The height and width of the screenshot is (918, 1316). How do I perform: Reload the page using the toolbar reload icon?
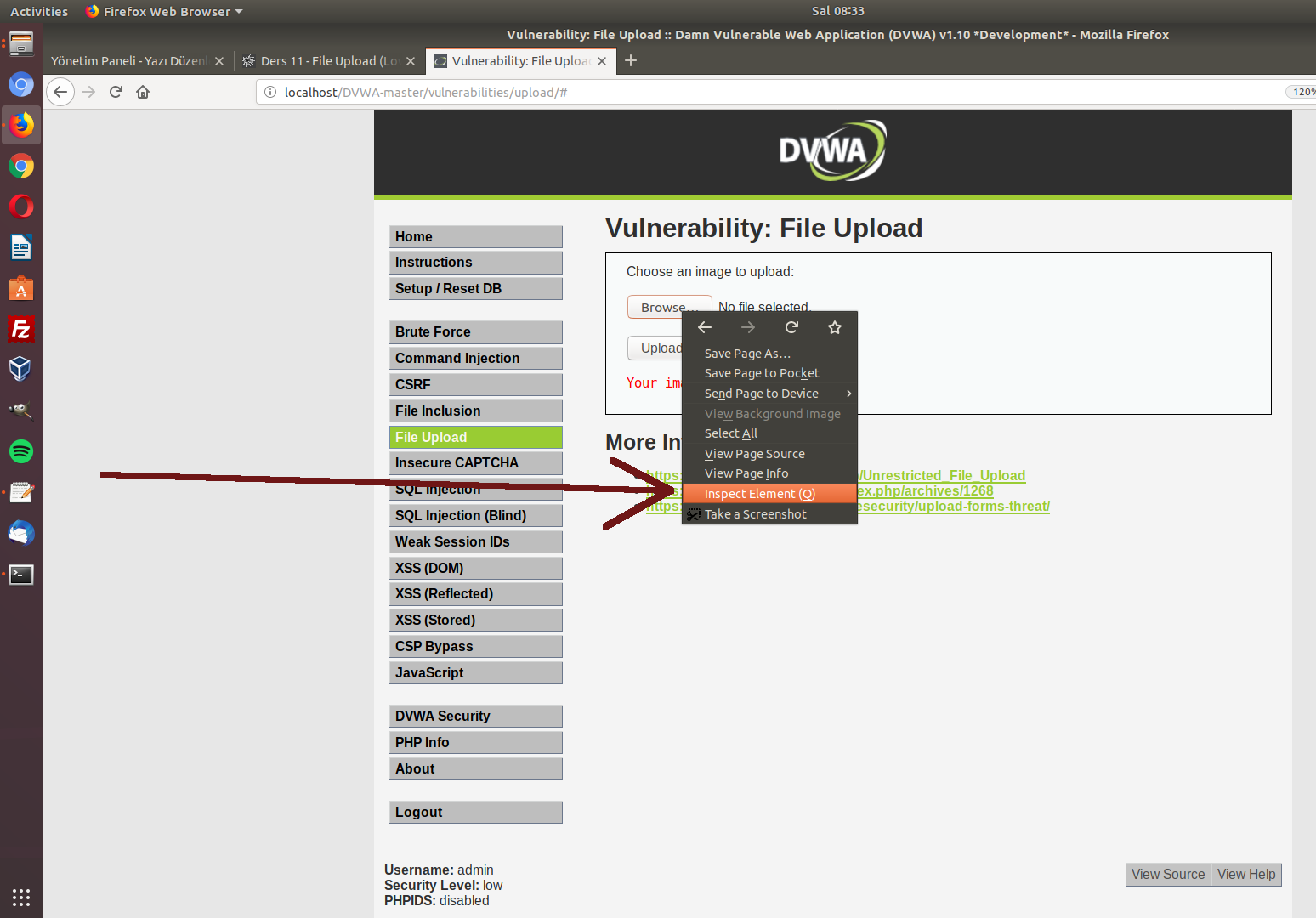(116, 92)
